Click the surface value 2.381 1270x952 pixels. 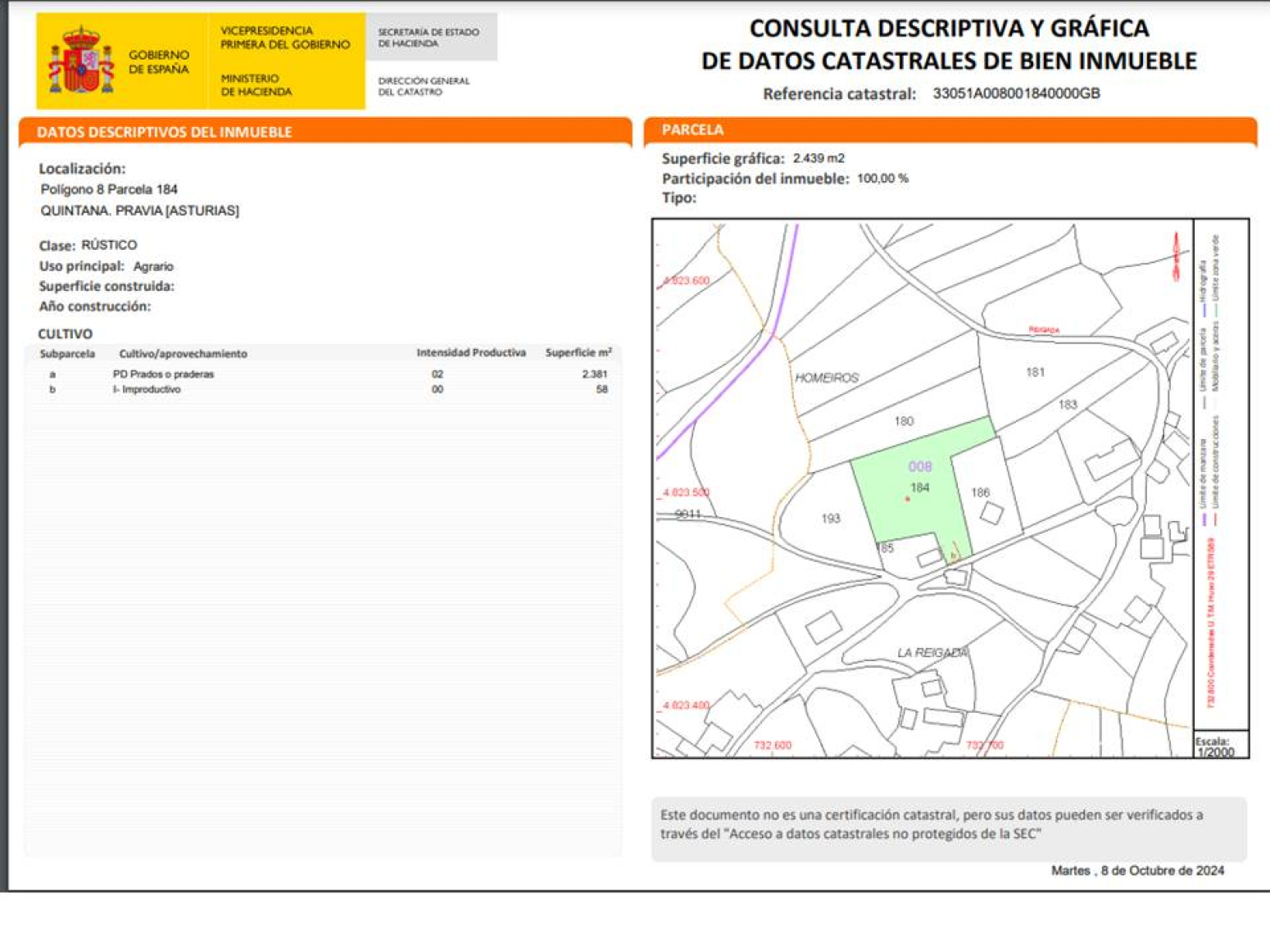tap(595, 374)
